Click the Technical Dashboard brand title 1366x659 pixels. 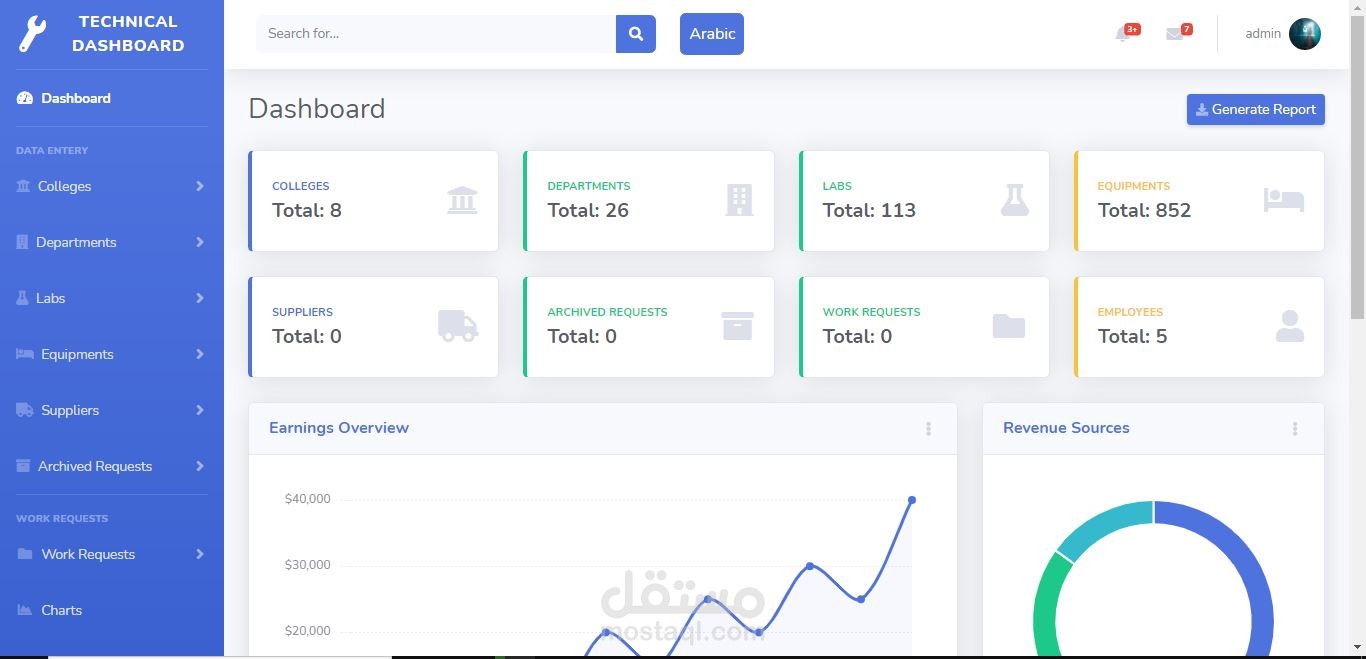(128, 33)
